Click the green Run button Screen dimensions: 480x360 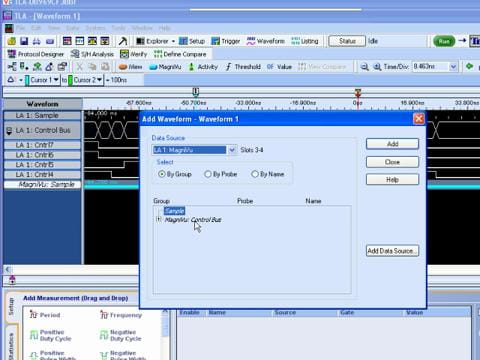444,41
